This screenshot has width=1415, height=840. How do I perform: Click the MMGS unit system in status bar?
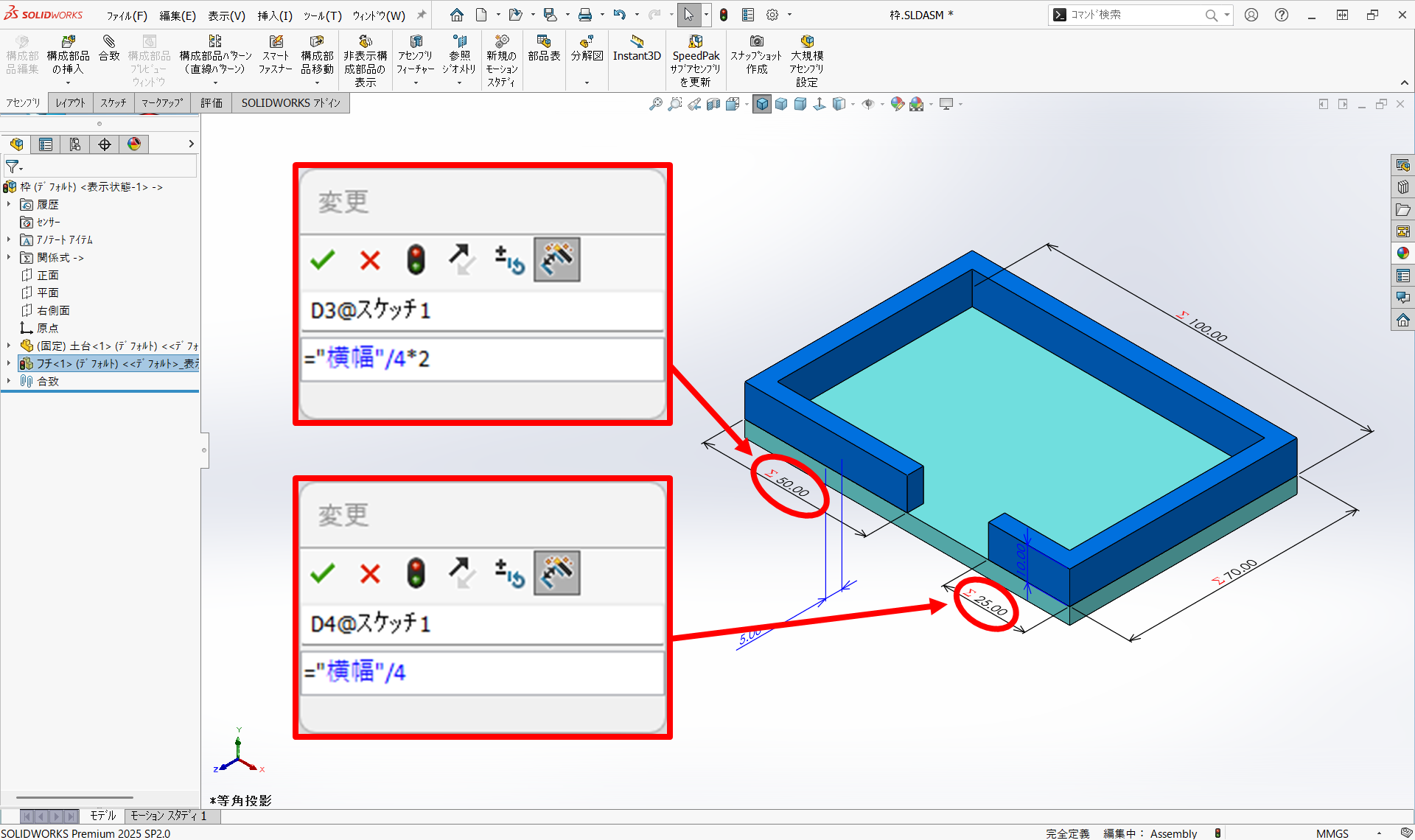pyautogui.click(x=1332, y=833)
